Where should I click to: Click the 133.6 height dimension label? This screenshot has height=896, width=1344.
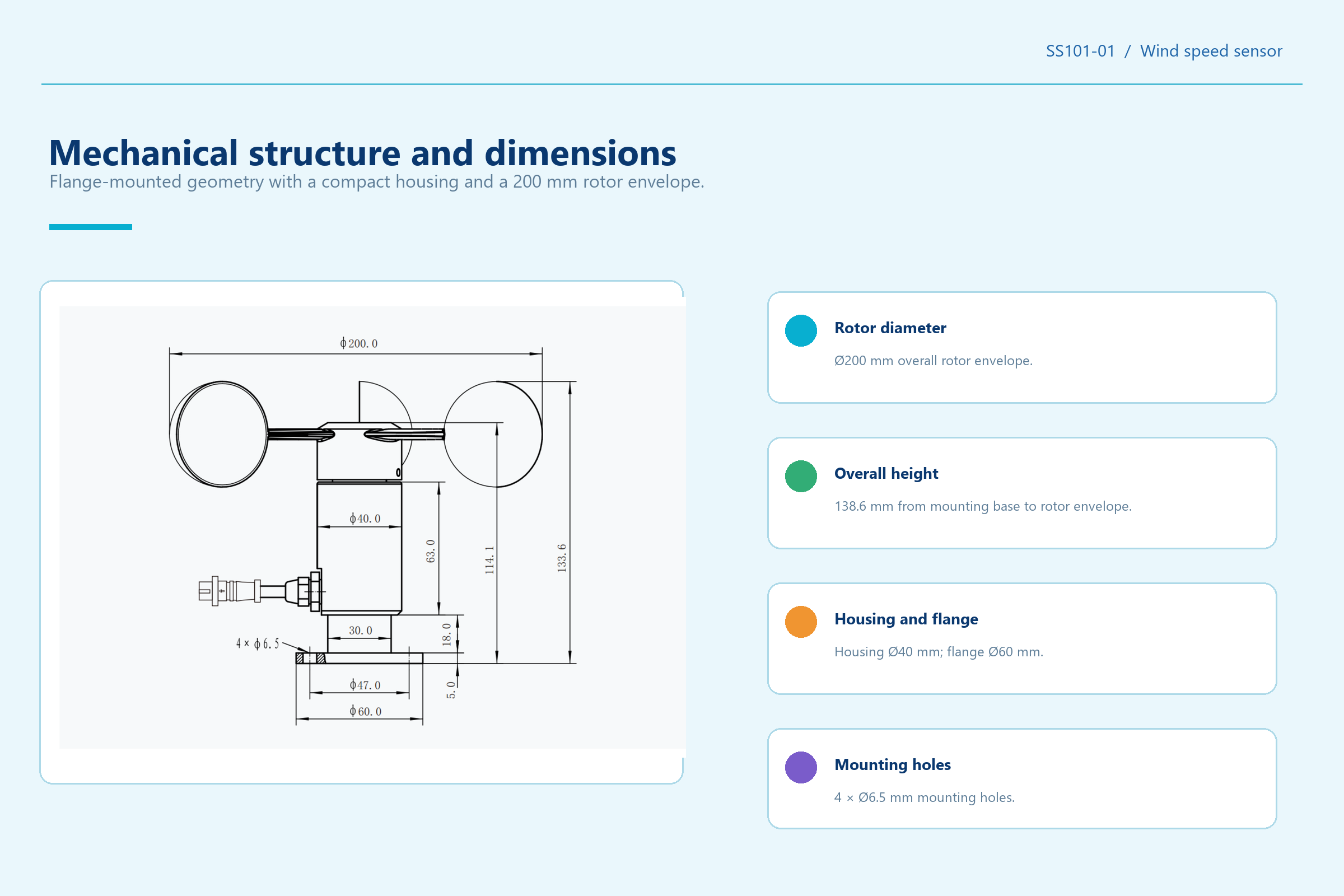(x=562, y=558)
